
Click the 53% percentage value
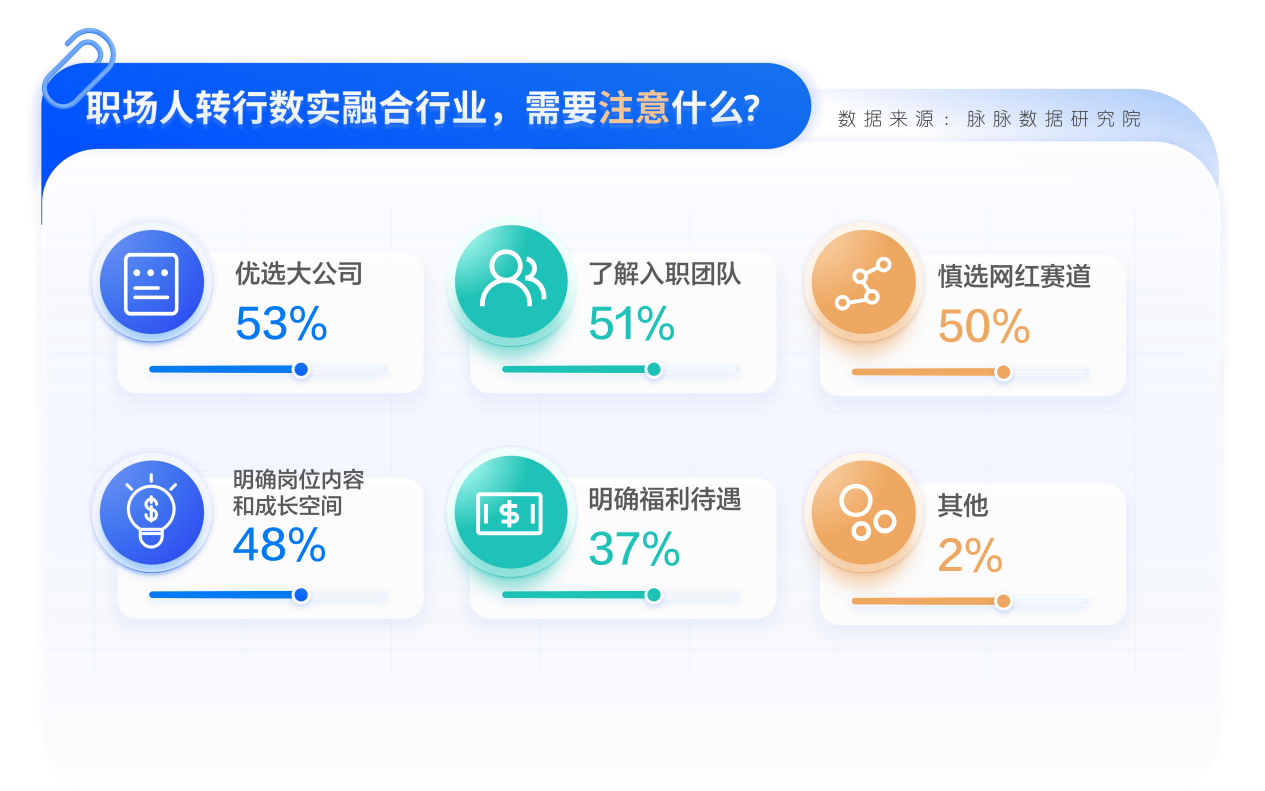(x=282, y=324)
